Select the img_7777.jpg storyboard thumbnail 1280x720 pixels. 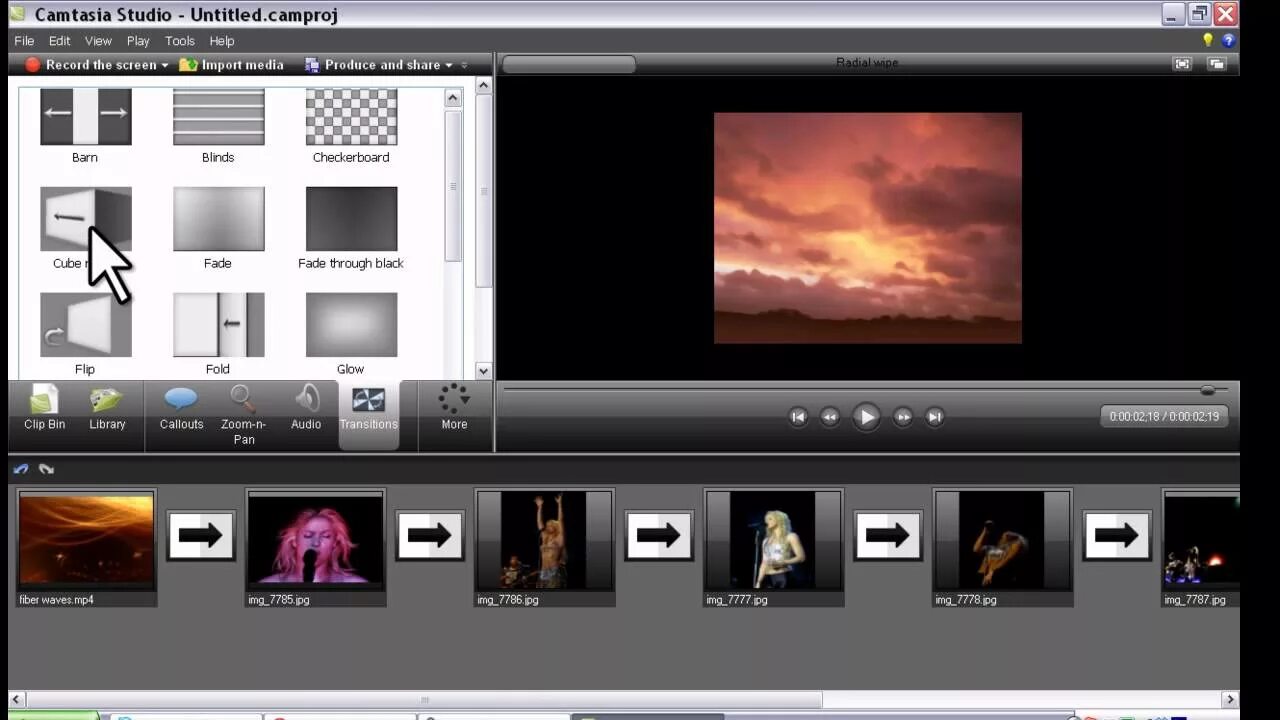tap(773, 541)
